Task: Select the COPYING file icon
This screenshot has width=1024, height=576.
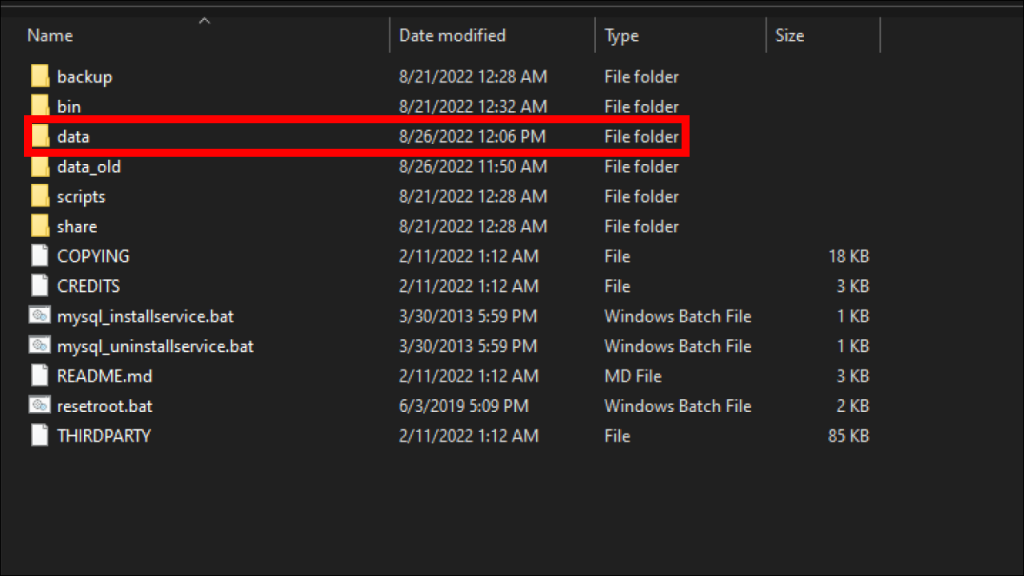Action: coord(40,255)
